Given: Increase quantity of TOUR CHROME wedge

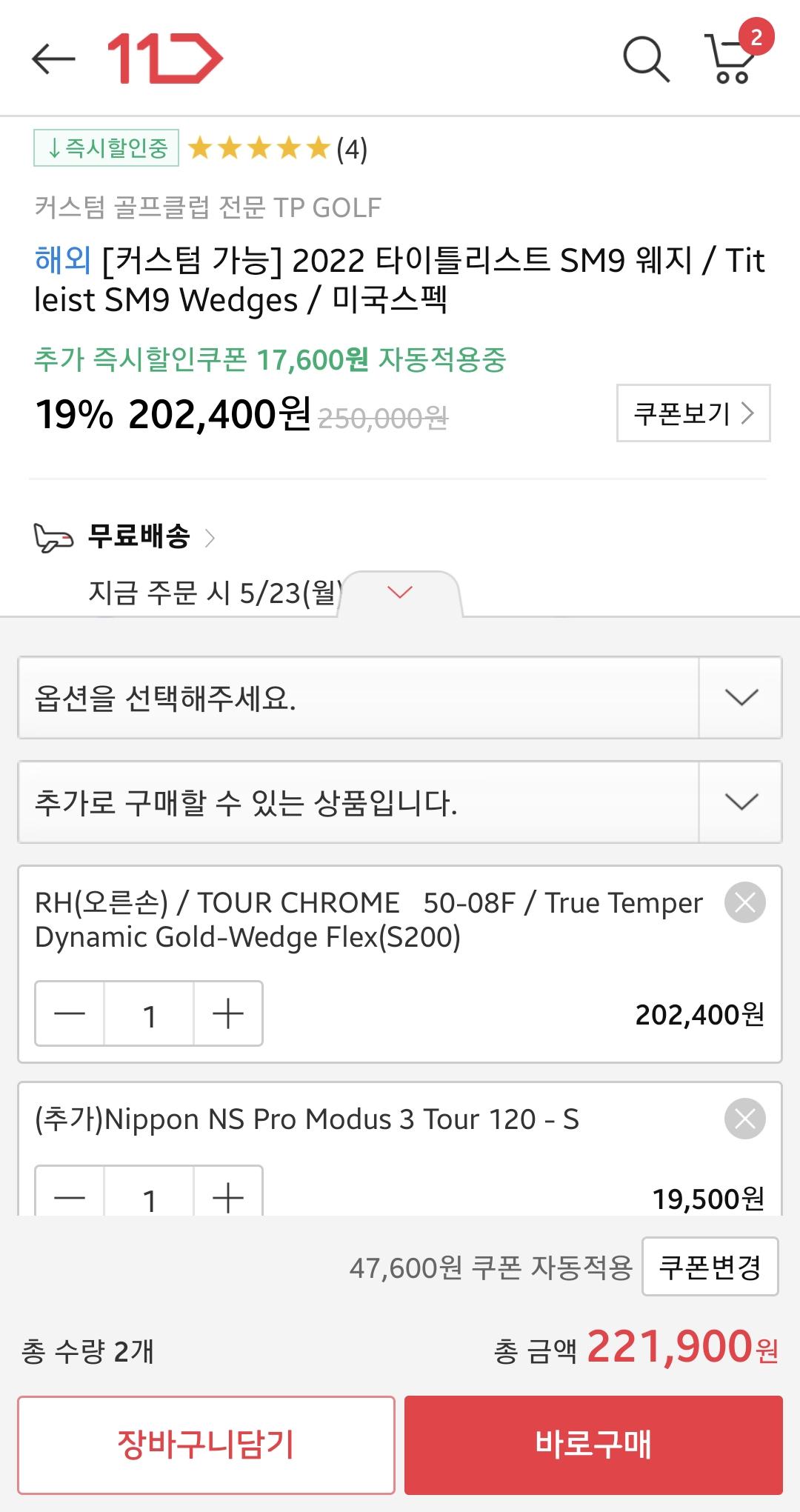Looking at the screenshot, I should coord(228,1013).
